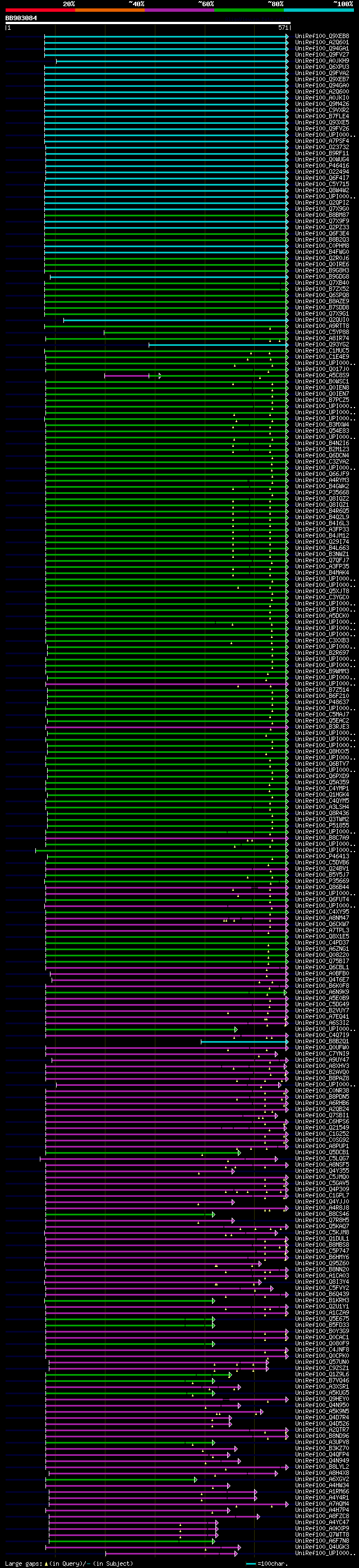Click the UniRef100_C5Y715 label

(323, 184)
